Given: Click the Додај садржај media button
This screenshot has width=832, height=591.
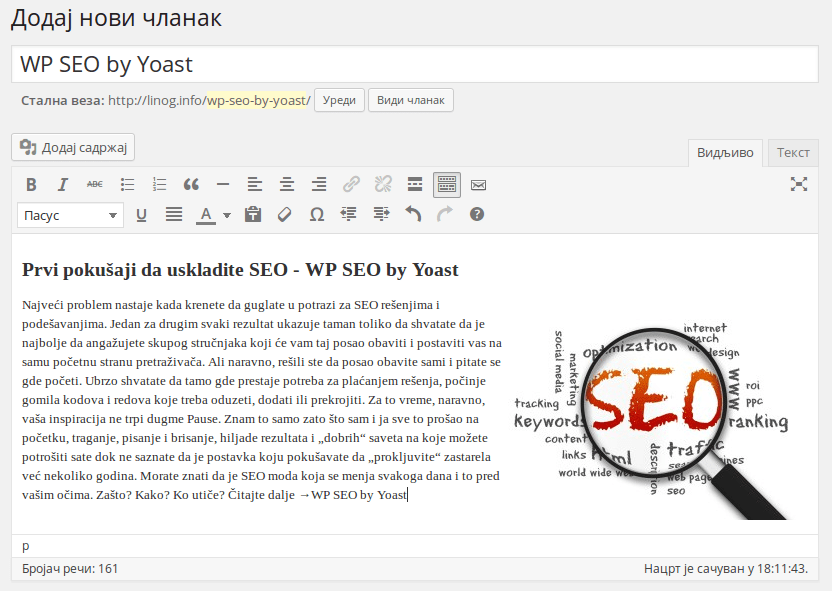Looking at the screenshot, I should (73, 147).
